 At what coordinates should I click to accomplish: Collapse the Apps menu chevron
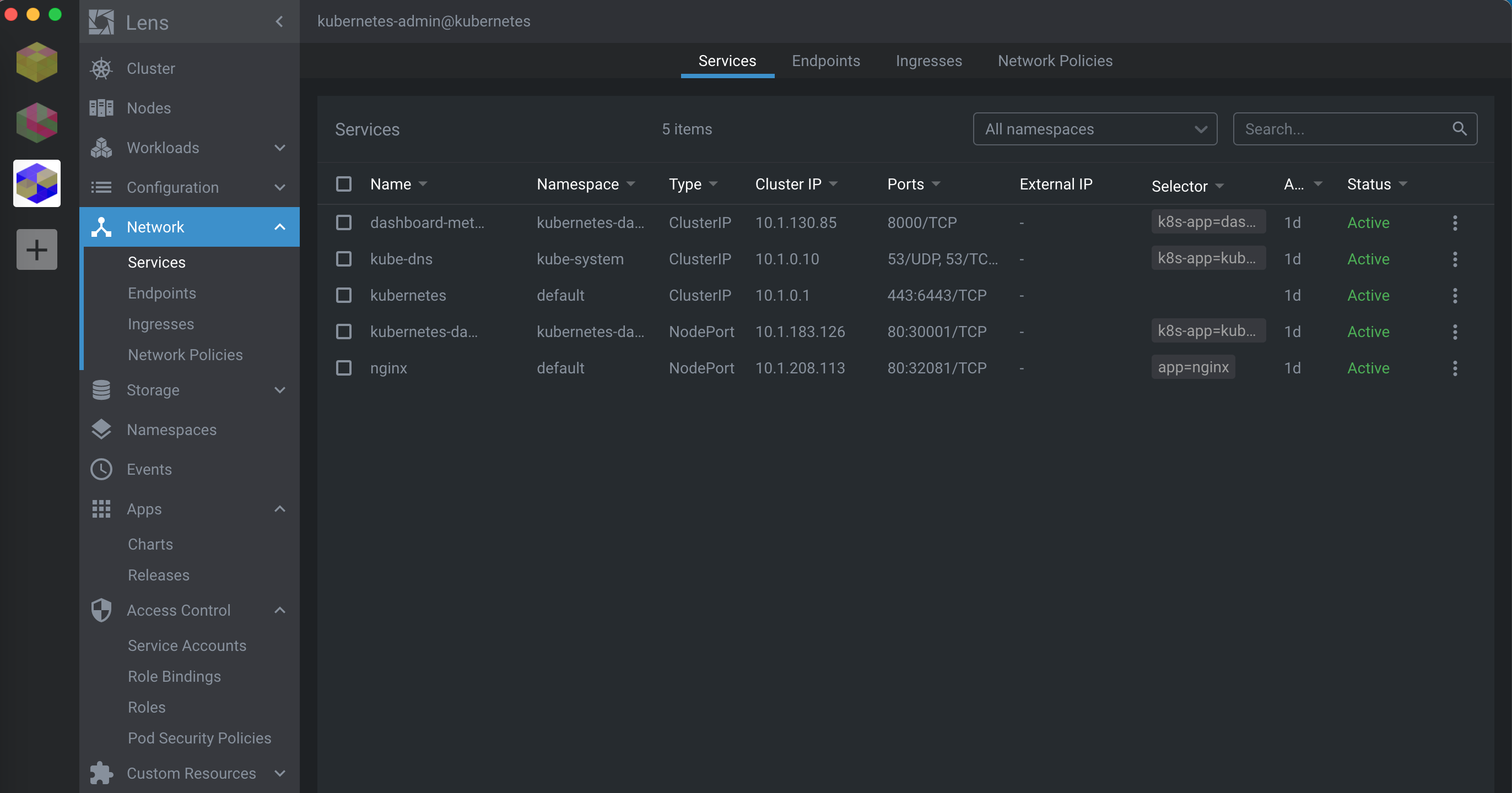coord(280,509)
